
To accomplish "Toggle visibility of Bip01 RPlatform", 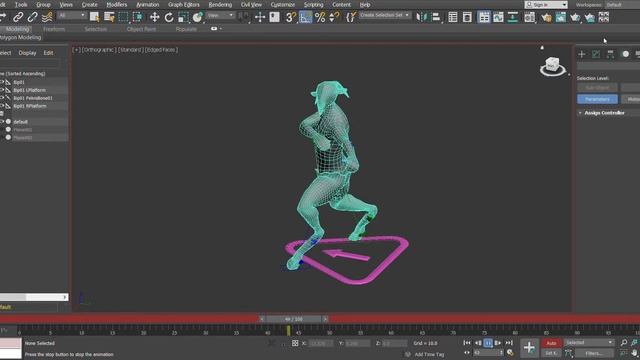I will point(2,106).
